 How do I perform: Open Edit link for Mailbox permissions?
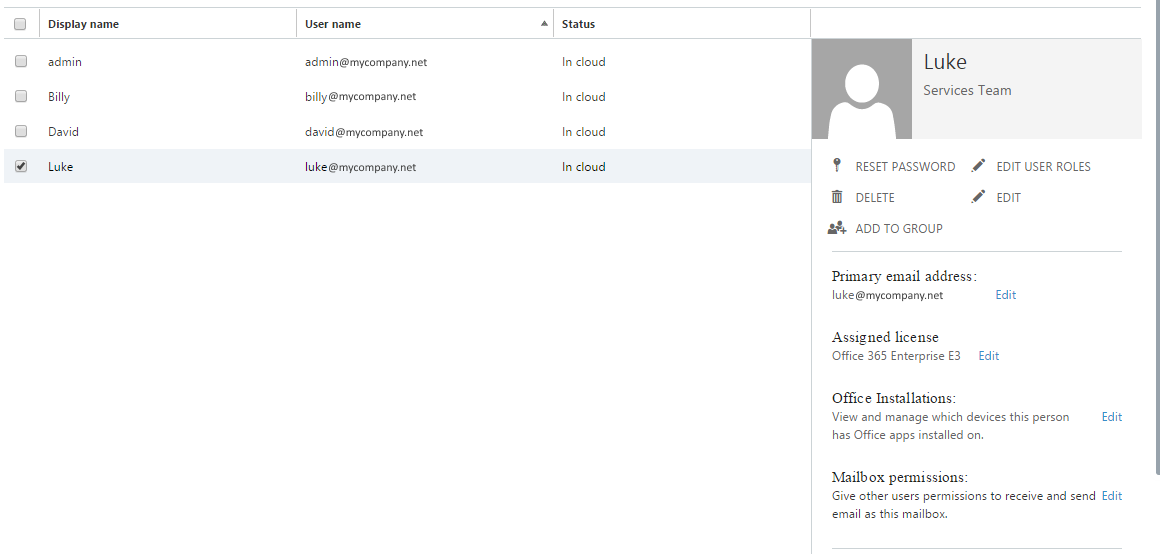click(x=1111, y=496)
